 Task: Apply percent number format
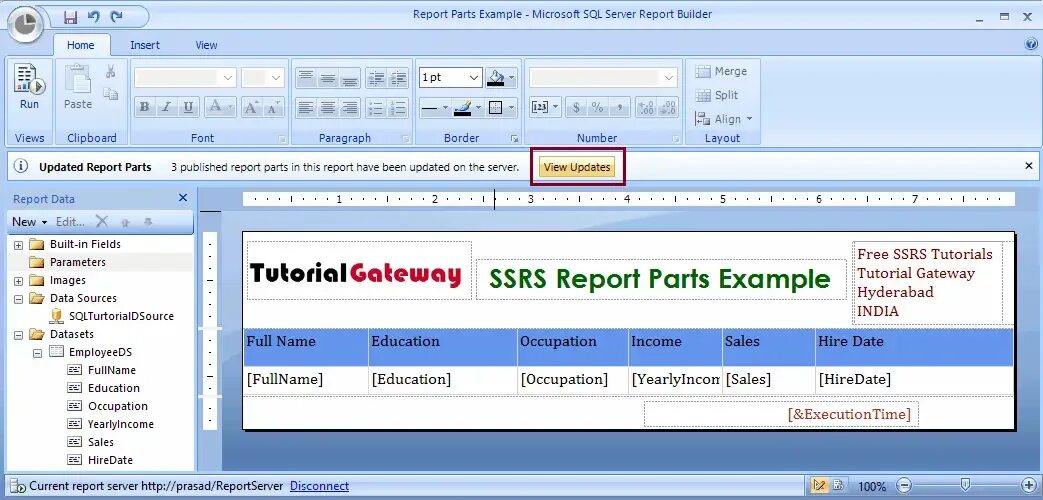pos(597,107)
